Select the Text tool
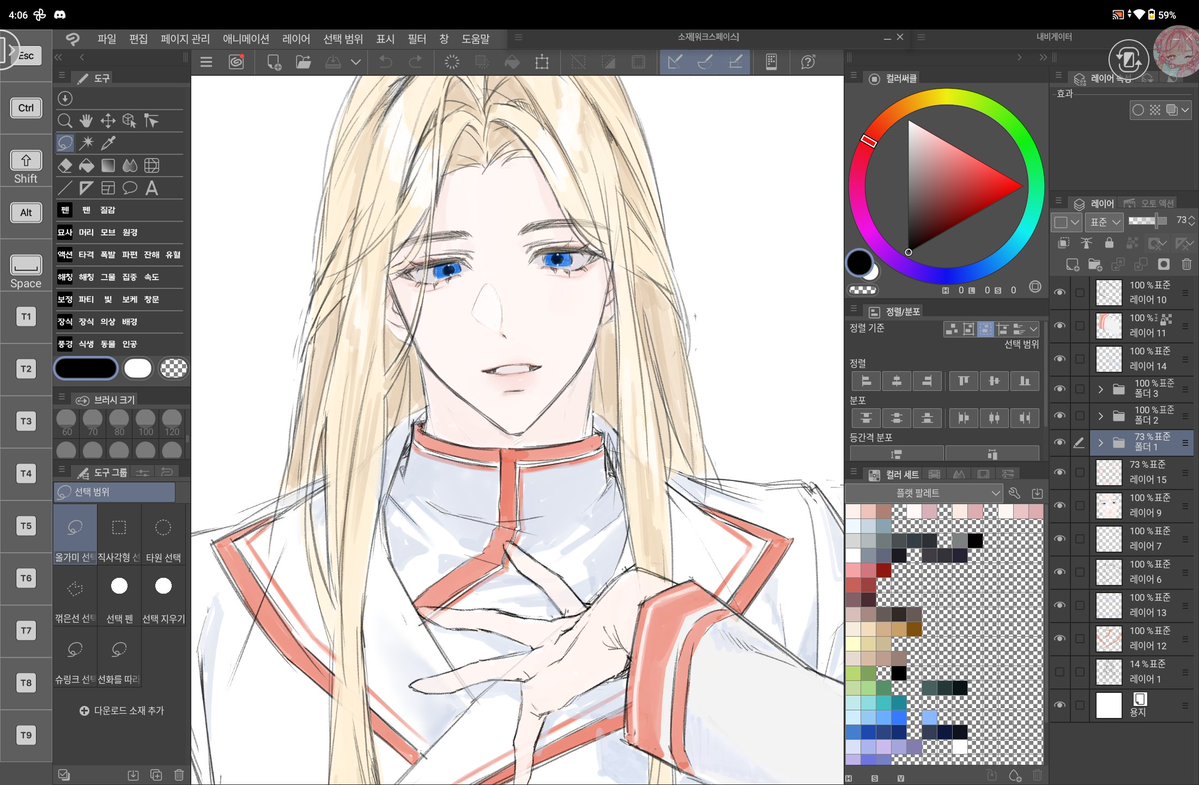1199x785 pixels. (151, 187)
